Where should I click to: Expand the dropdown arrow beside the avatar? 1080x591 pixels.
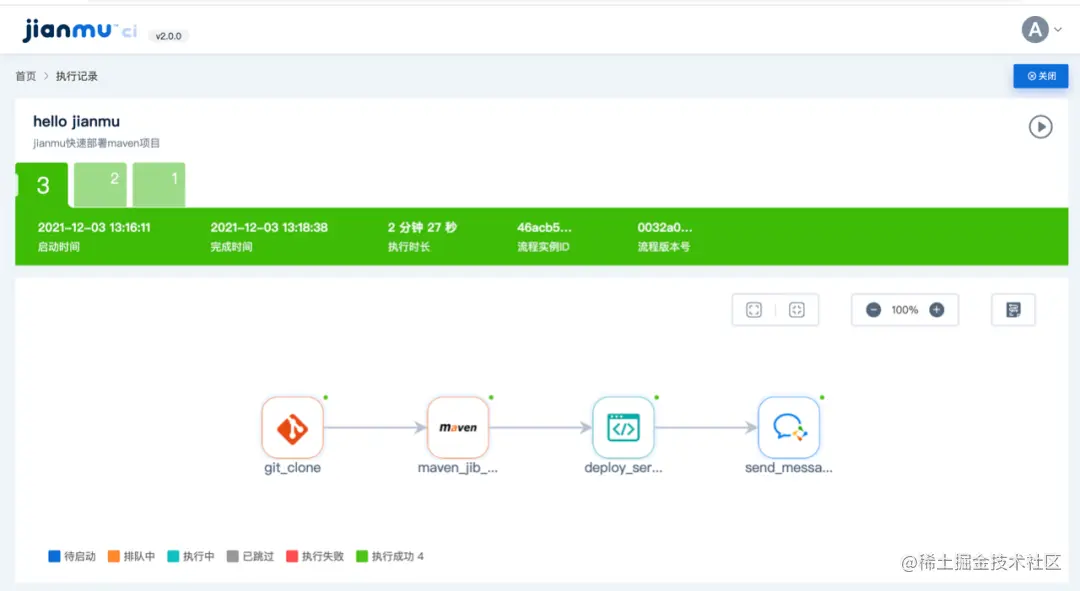pyautogui.click(x=1058, y=30)
